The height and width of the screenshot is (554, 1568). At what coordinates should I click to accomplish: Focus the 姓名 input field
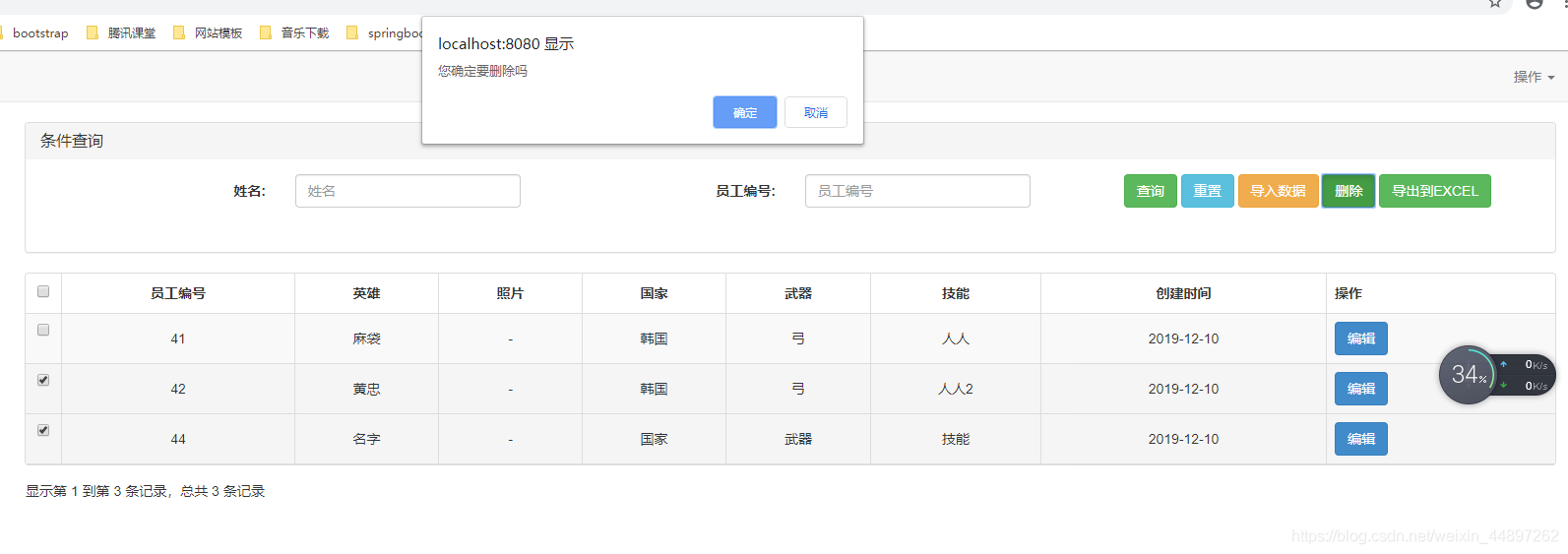point(408,191)
